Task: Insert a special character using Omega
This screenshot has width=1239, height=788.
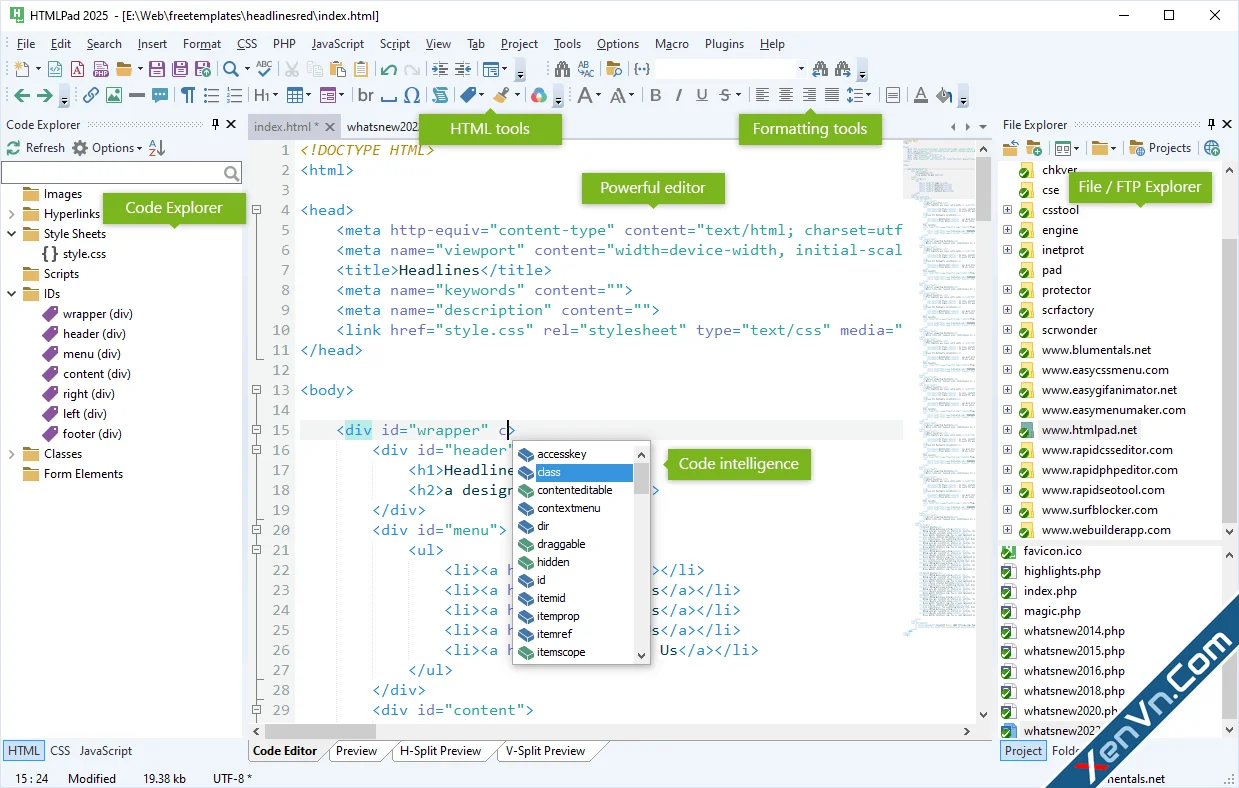Action: pyautogui.click(x=411, y=95)
